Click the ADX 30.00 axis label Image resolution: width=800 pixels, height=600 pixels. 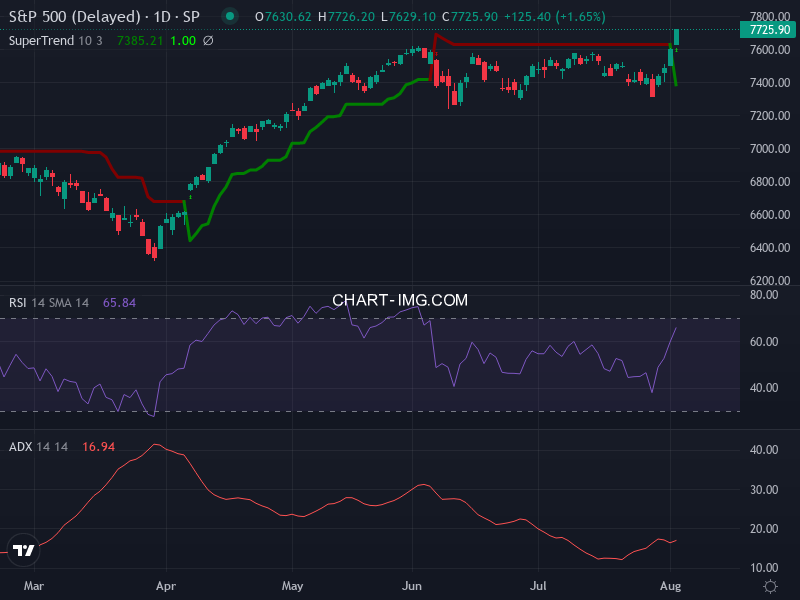click(764, 490)
